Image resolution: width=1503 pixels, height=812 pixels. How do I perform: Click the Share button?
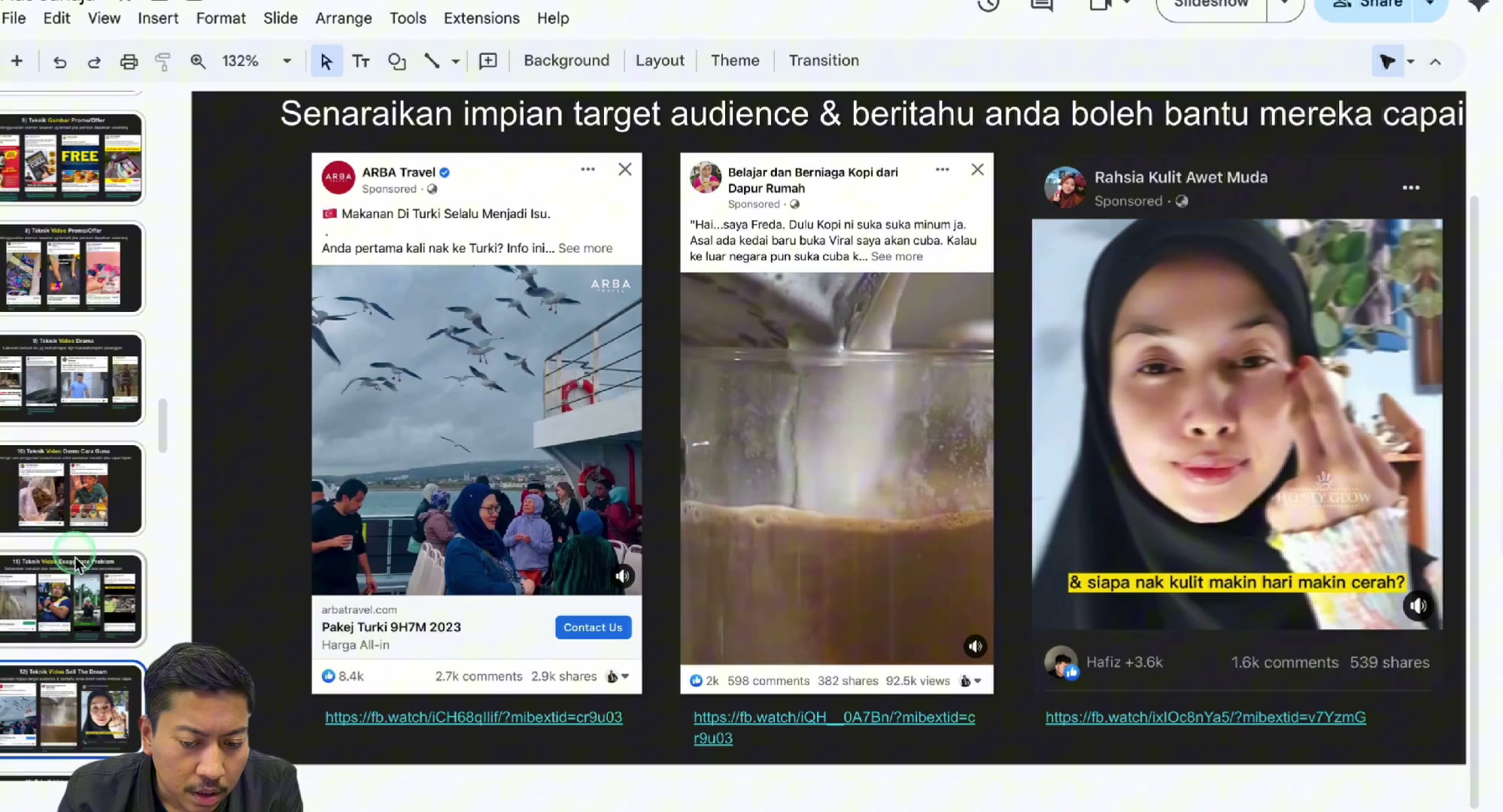(1366, 5)
